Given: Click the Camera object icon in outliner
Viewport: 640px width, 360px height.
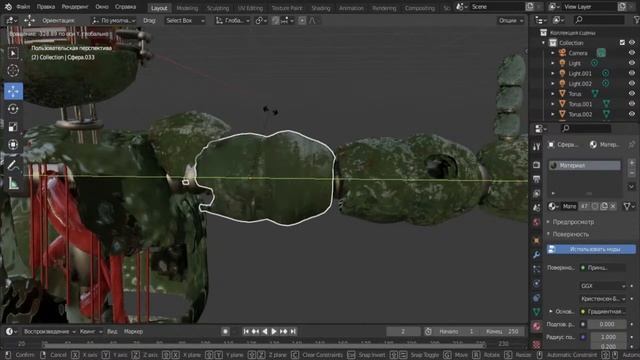Looking at the screenshot, I should point(562,53).
